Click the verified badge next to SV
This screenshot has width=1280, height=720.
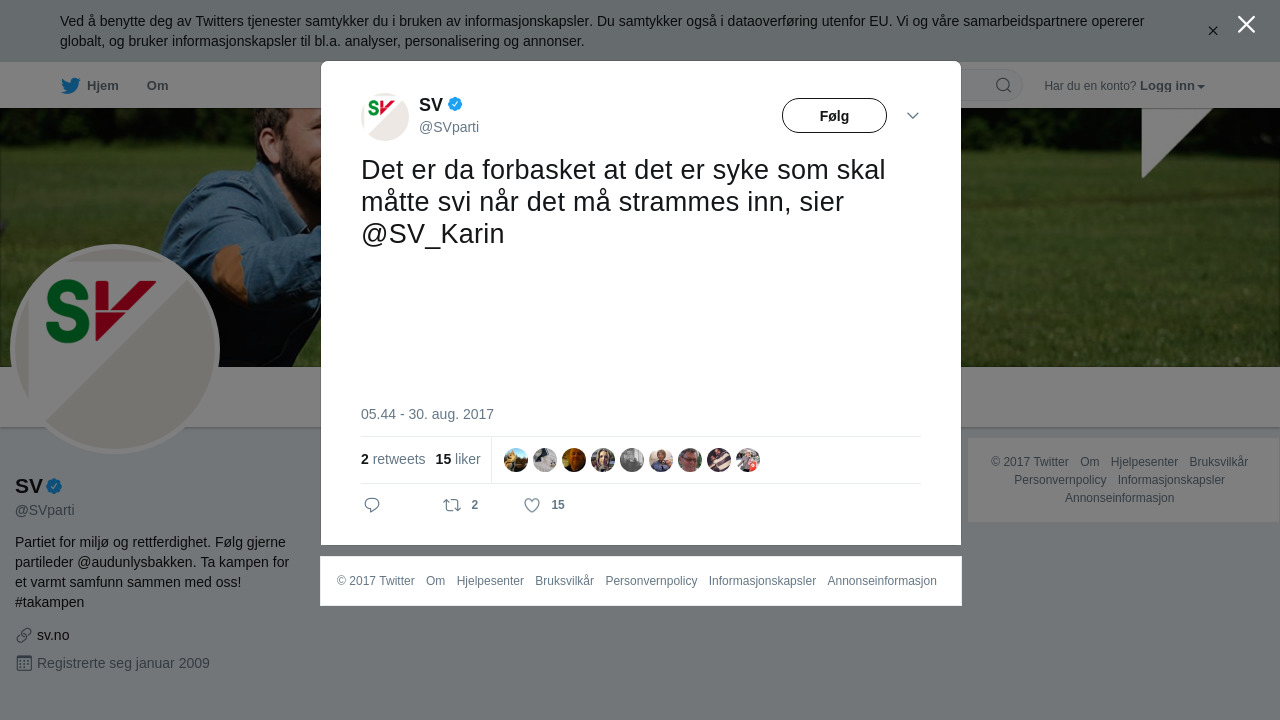[455, 104]
